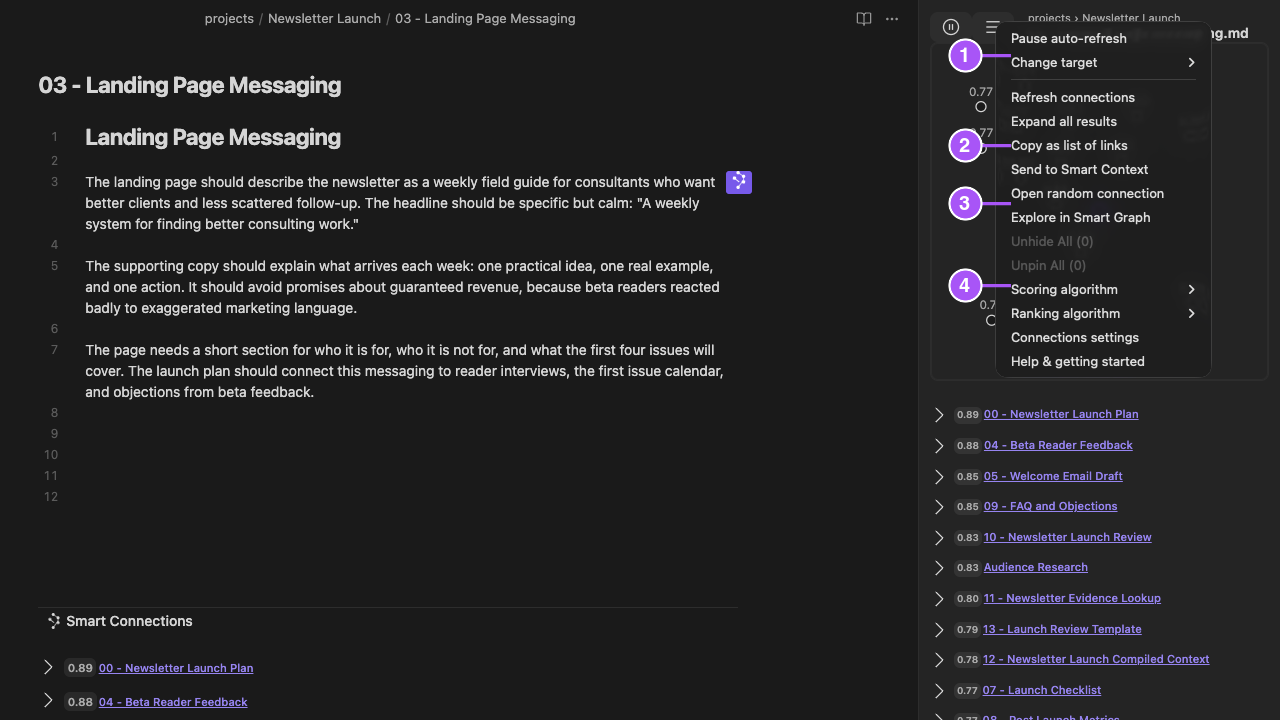Click the Newsletter Launch breadcrumb in note header
This screenshot has height=720, width=1280.
[x=324, y=18]
